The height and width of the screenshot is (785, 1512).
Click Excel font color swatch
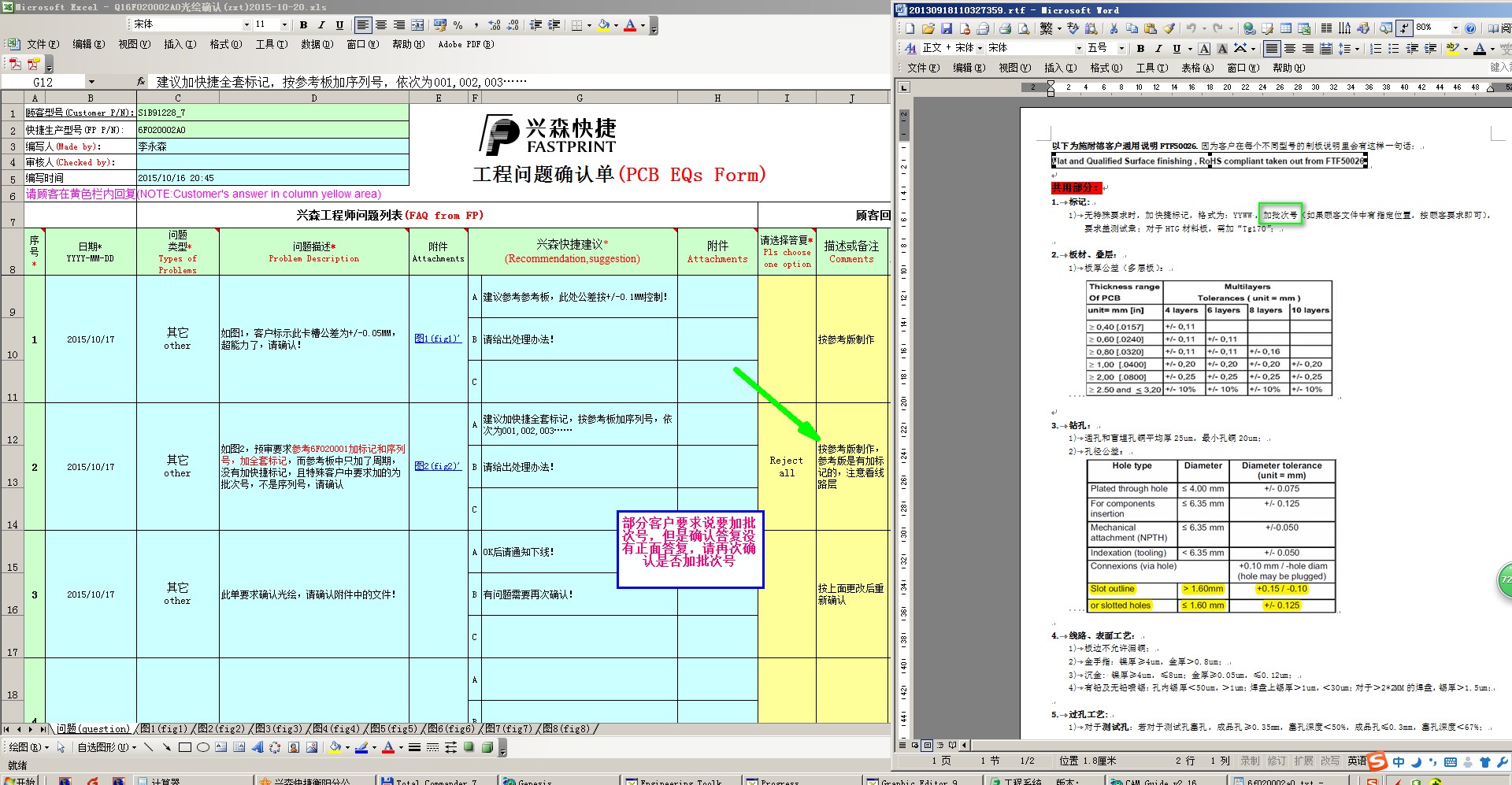coord(630,25)
